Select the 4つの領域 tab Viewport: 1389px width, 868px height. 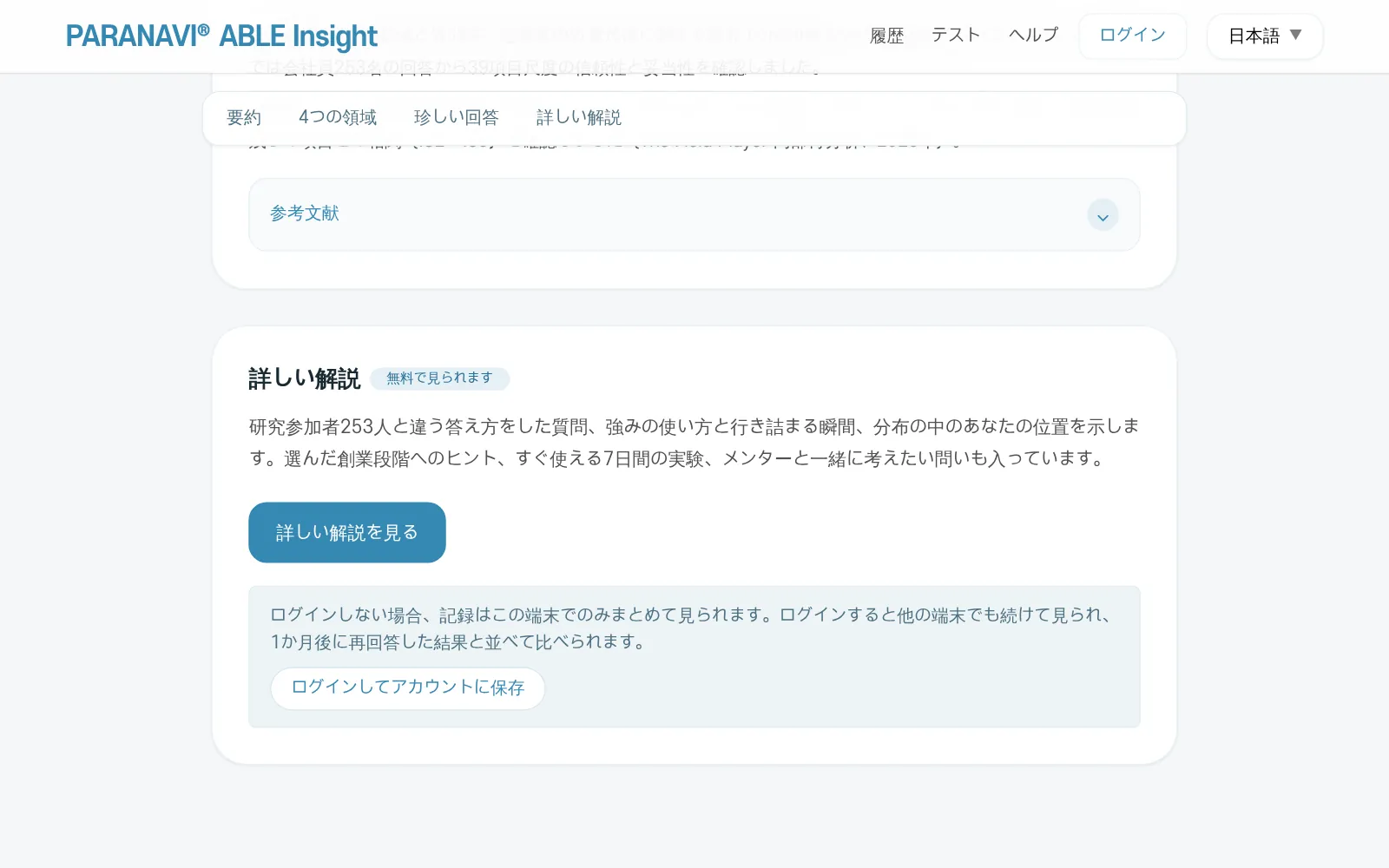pos(338,117)
